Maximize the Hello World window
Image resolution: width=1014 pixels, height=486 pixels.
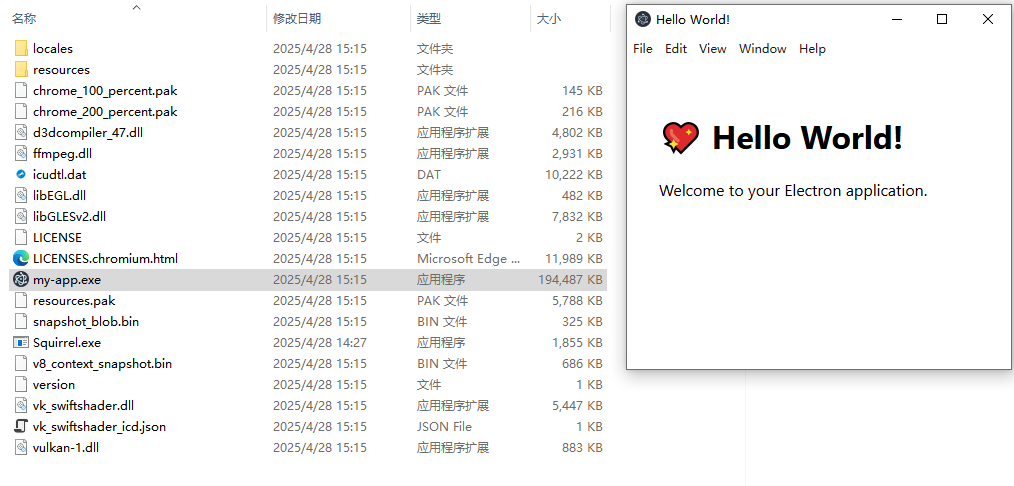[942, 19]
